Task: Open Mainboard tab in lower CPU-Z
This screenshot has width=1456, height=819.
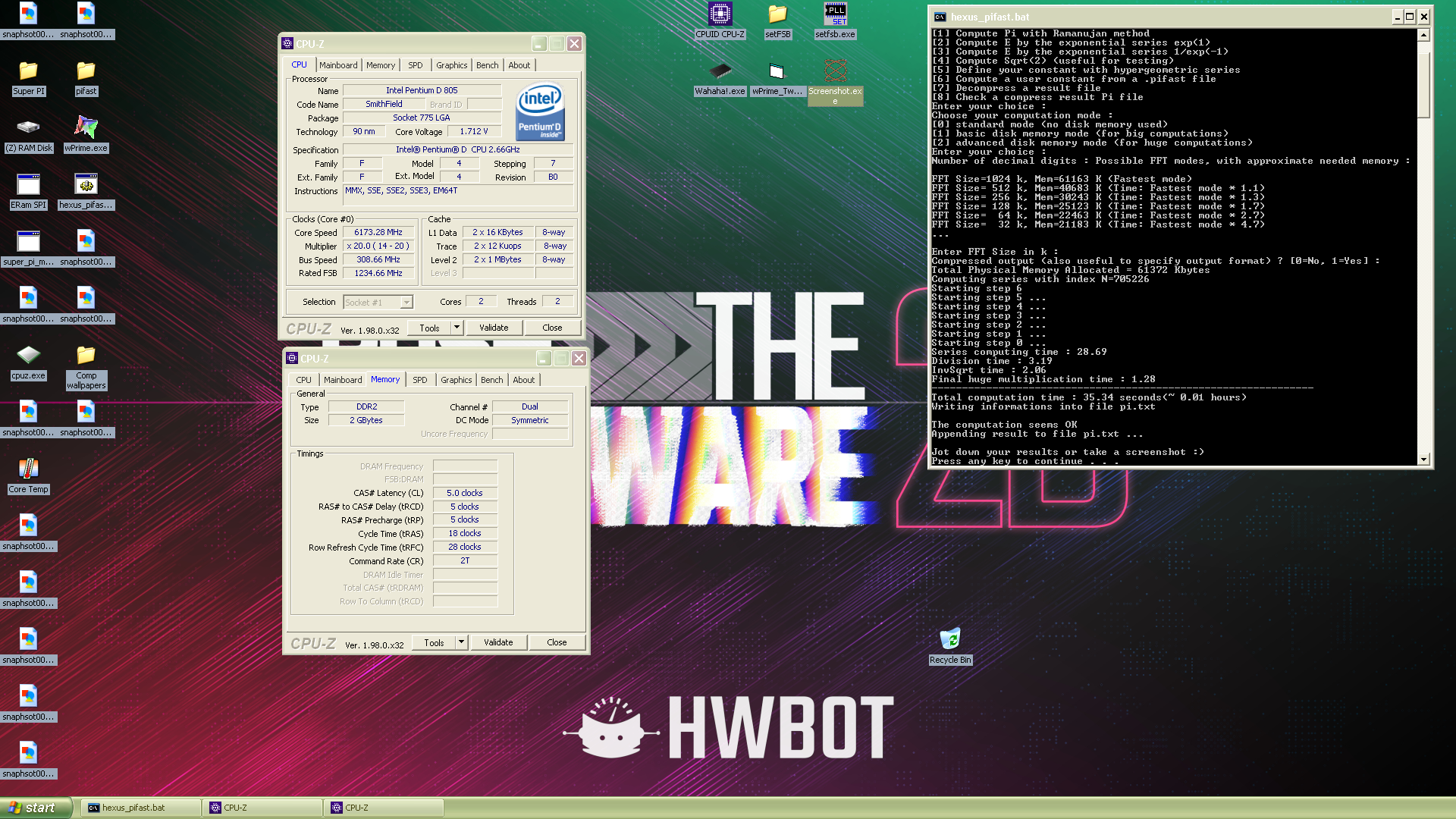Action: pos(343,380)
